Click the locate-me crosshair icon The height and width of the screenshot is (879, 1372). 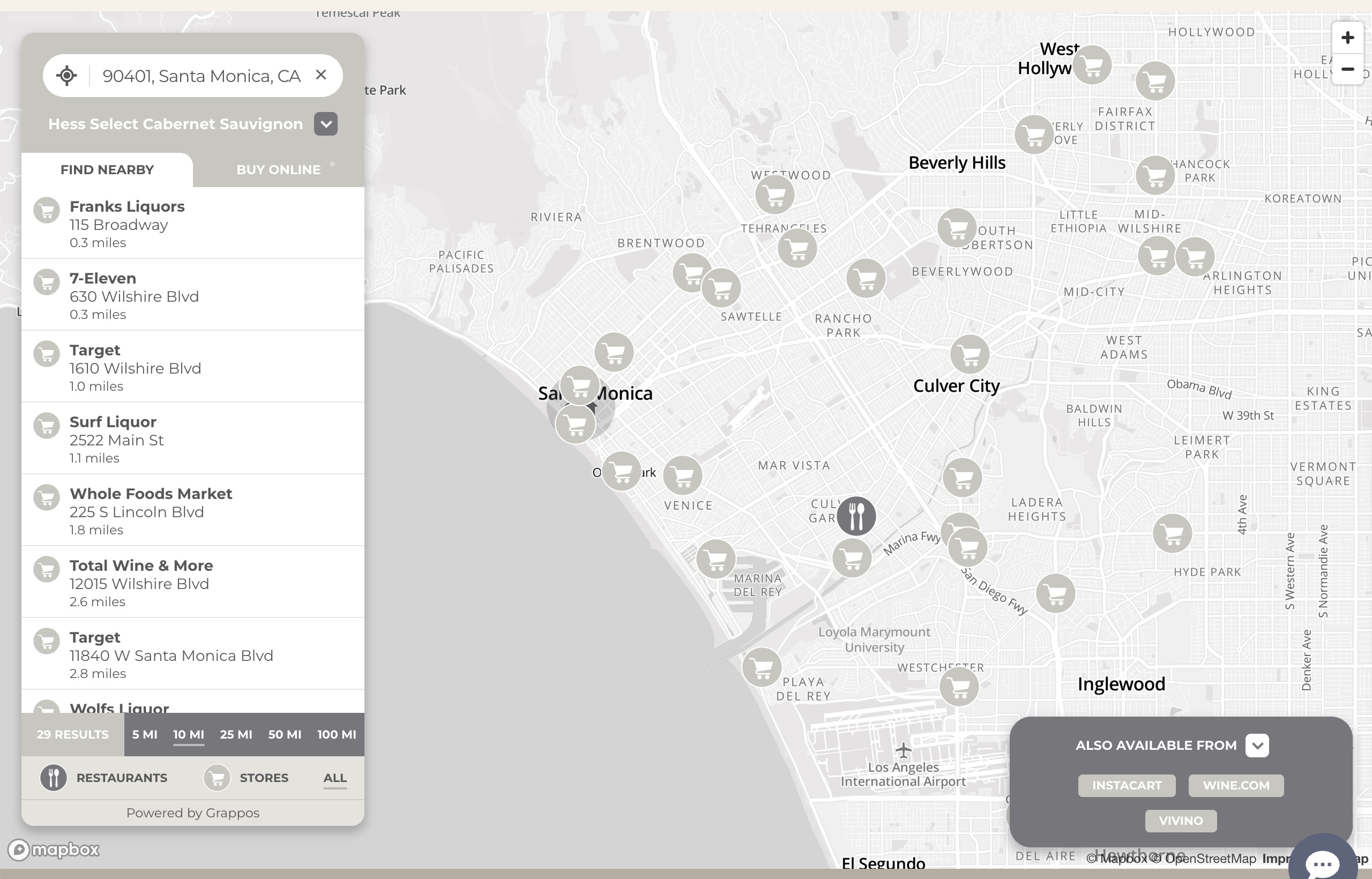click(x=67, y=76)
